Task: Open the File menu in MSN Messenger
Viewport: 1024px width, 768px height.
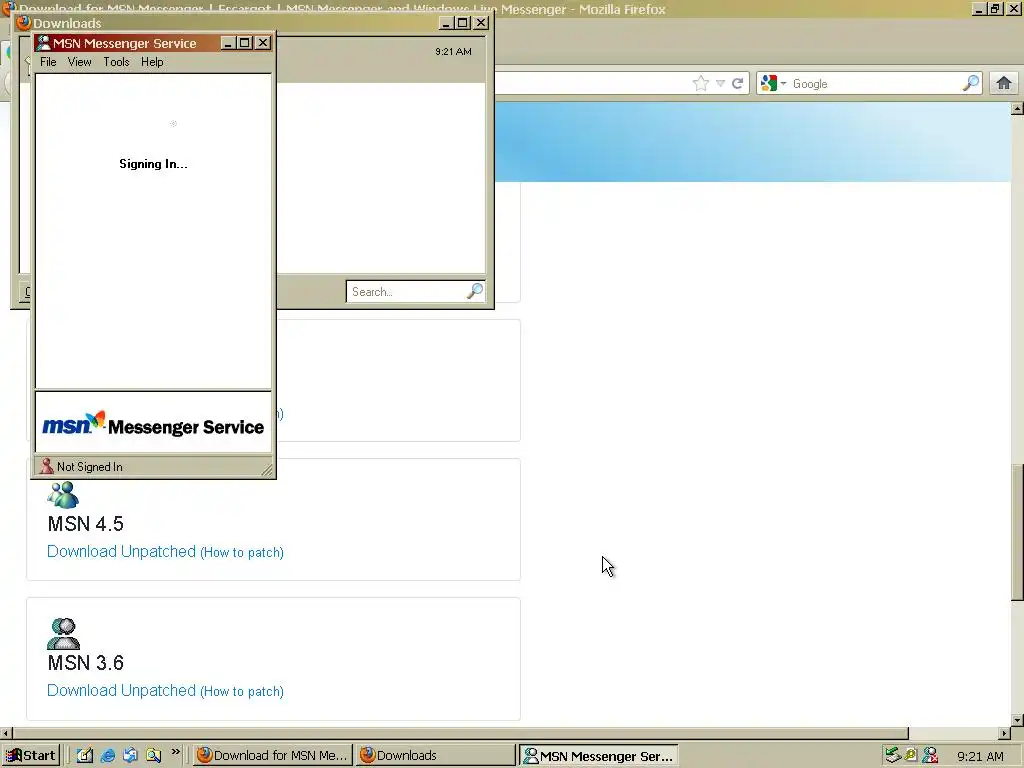Action: tap(48, 62)
